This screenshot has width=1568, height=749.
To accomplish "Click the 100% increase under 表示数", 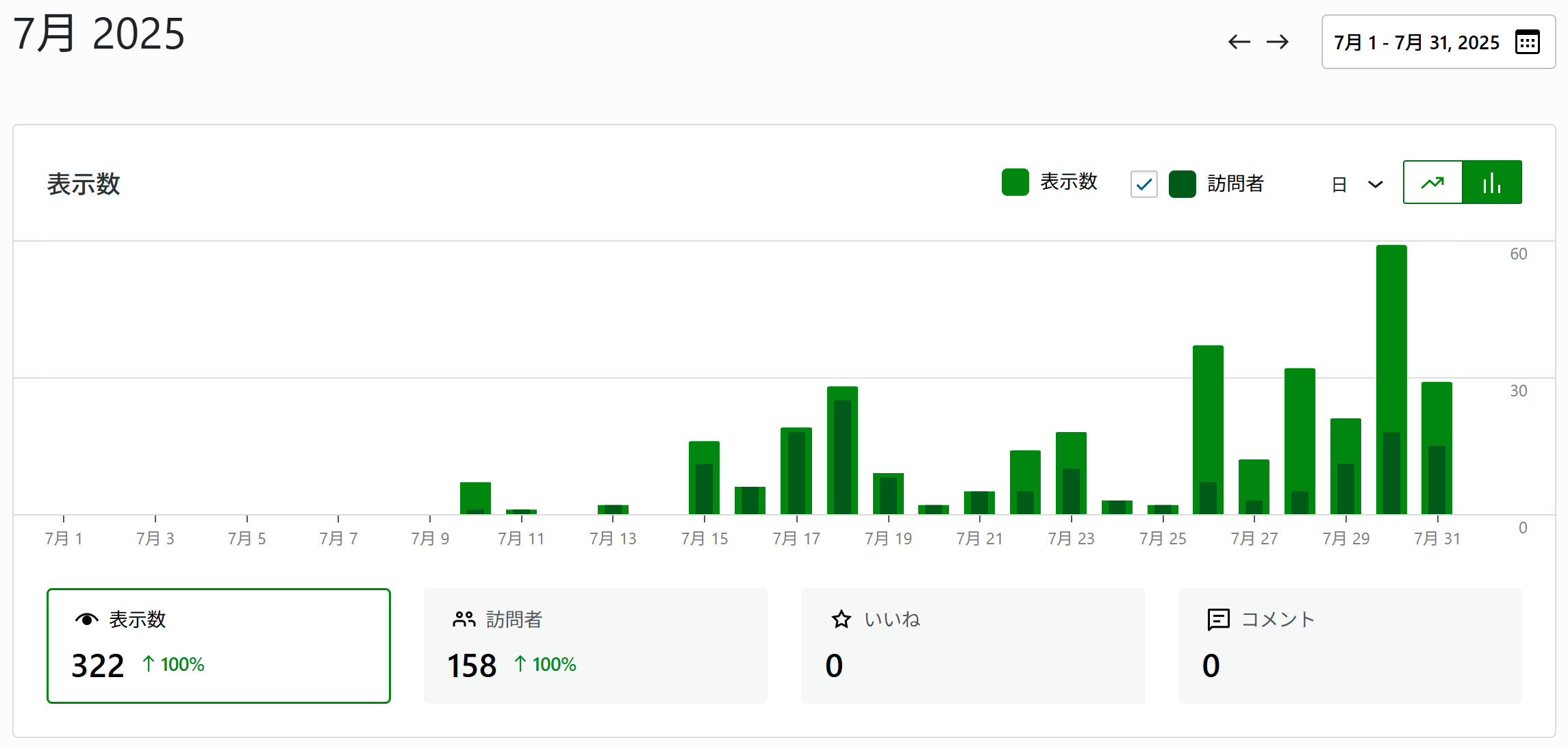I will tap(173, 664).
